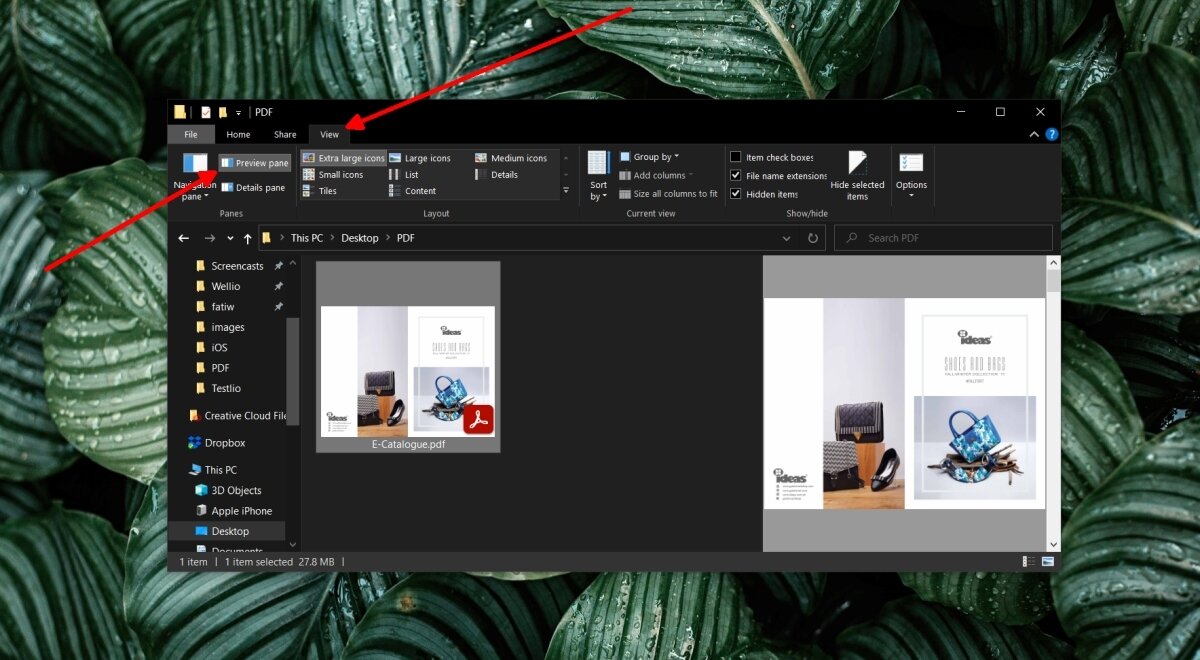Open the Options button in ribbon
The image size is (1200, 660).
pos(911,172)
